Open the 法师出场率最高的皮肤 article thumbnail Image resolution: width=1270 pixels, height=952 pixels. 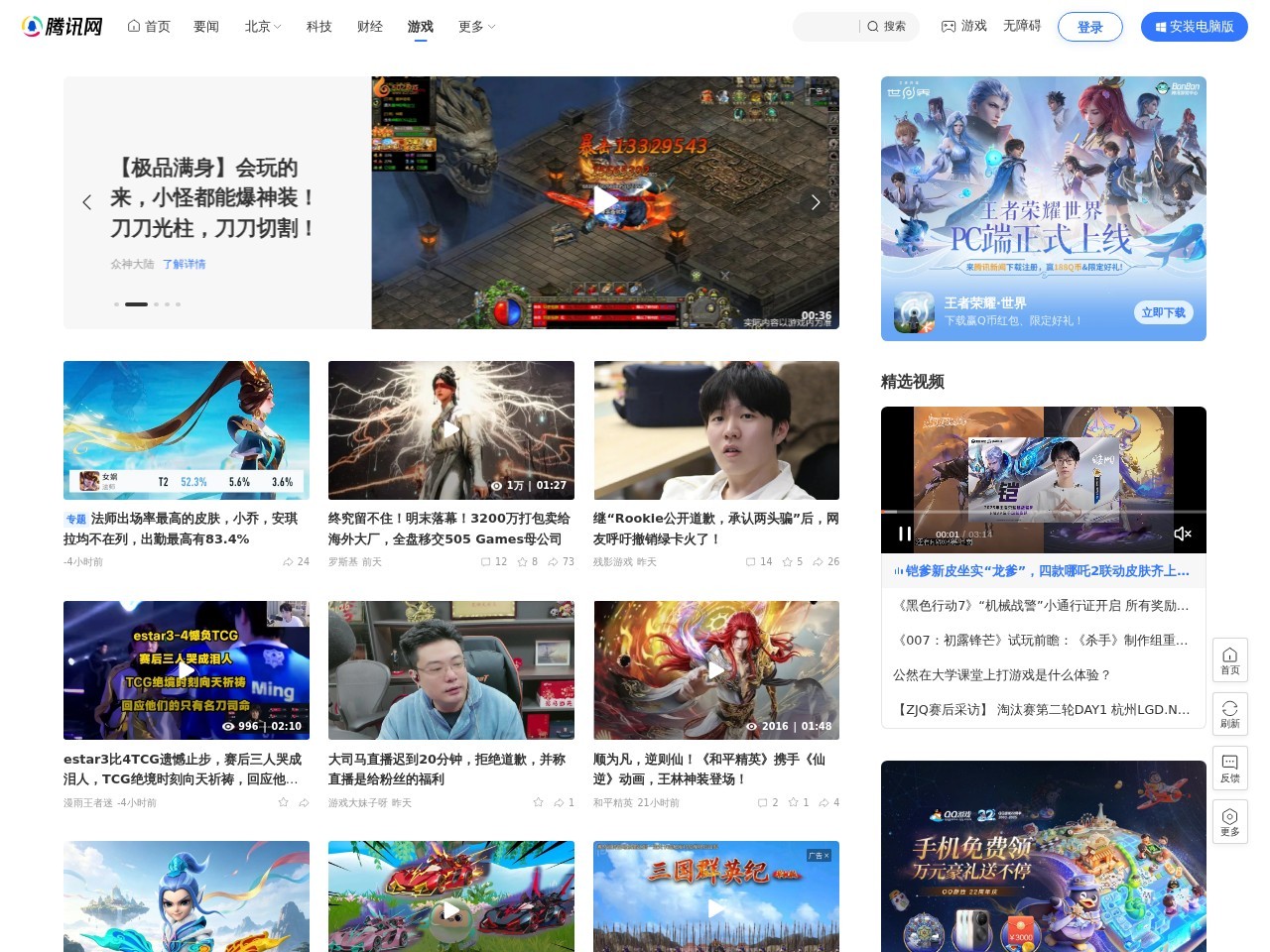click(187, 430)
